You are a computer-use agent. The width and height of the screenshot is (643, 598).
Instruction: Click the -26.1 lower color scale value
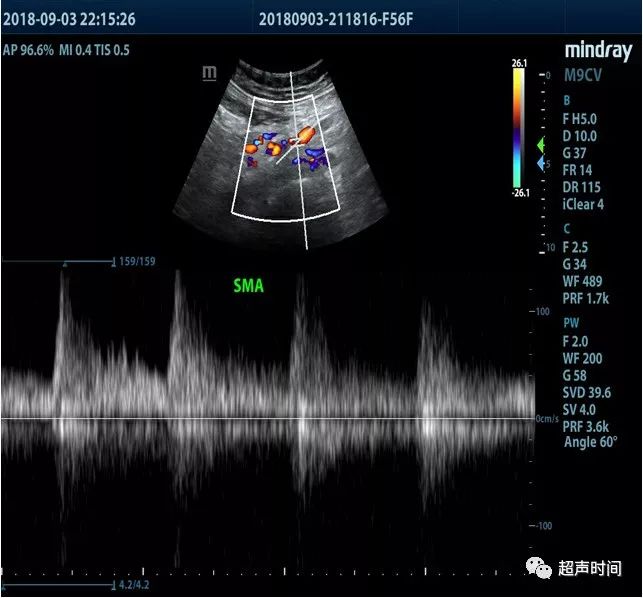(520, 193)
